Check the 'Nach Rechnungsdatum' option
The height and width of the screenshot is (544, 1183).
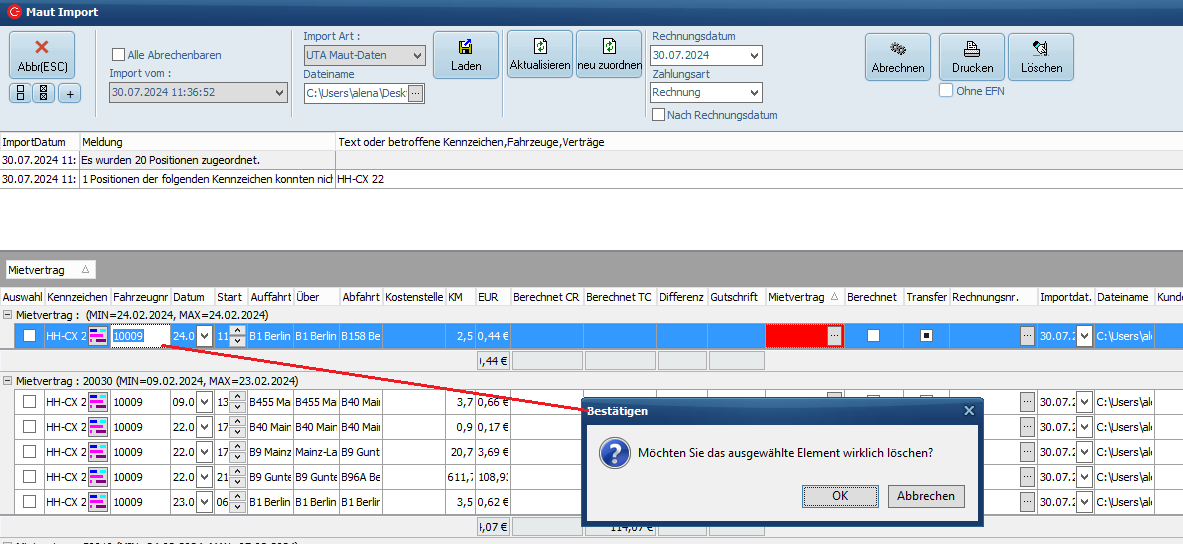658,115
